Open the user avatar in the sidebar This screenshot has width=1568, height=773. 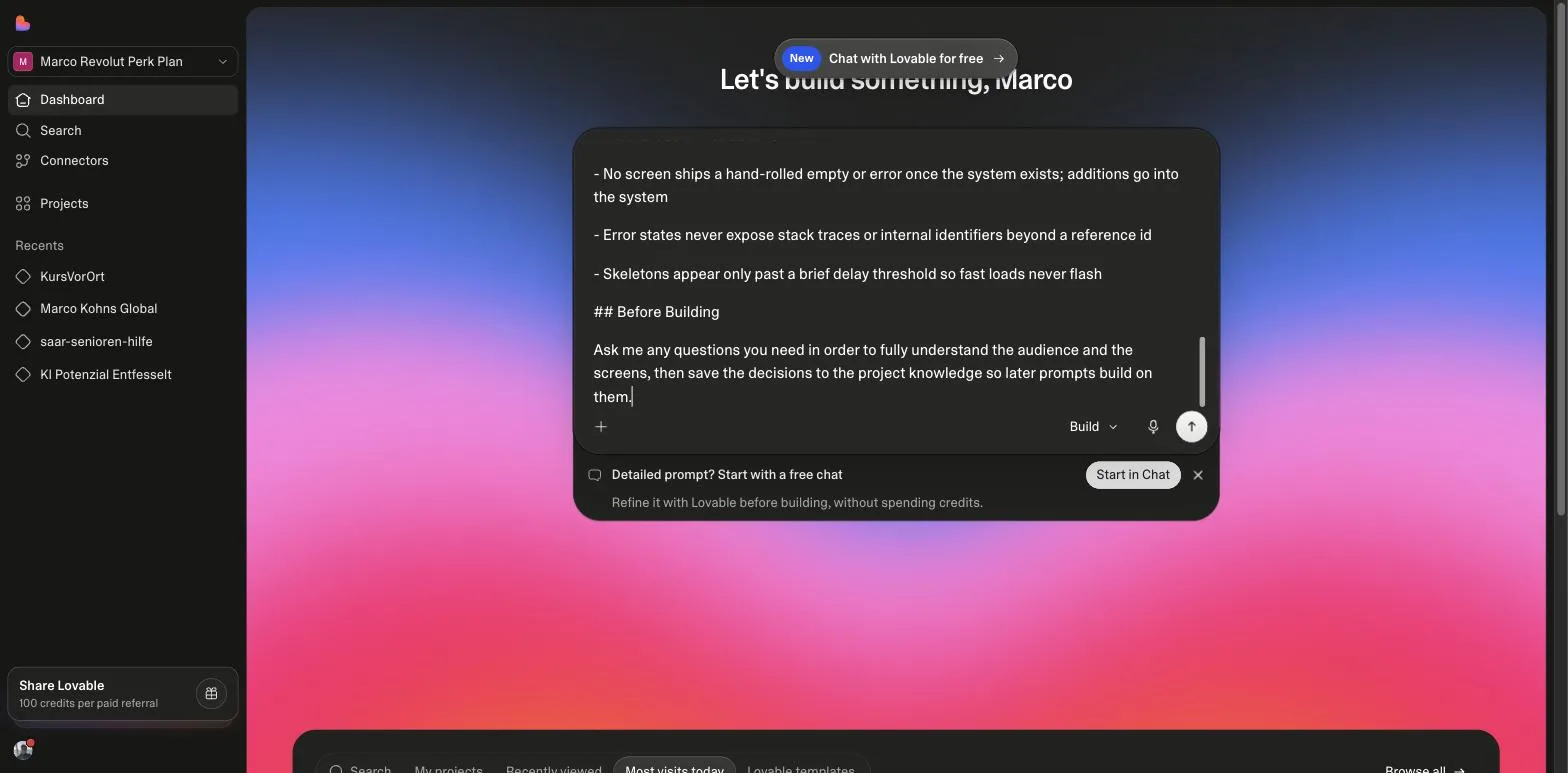pos(23,750)
